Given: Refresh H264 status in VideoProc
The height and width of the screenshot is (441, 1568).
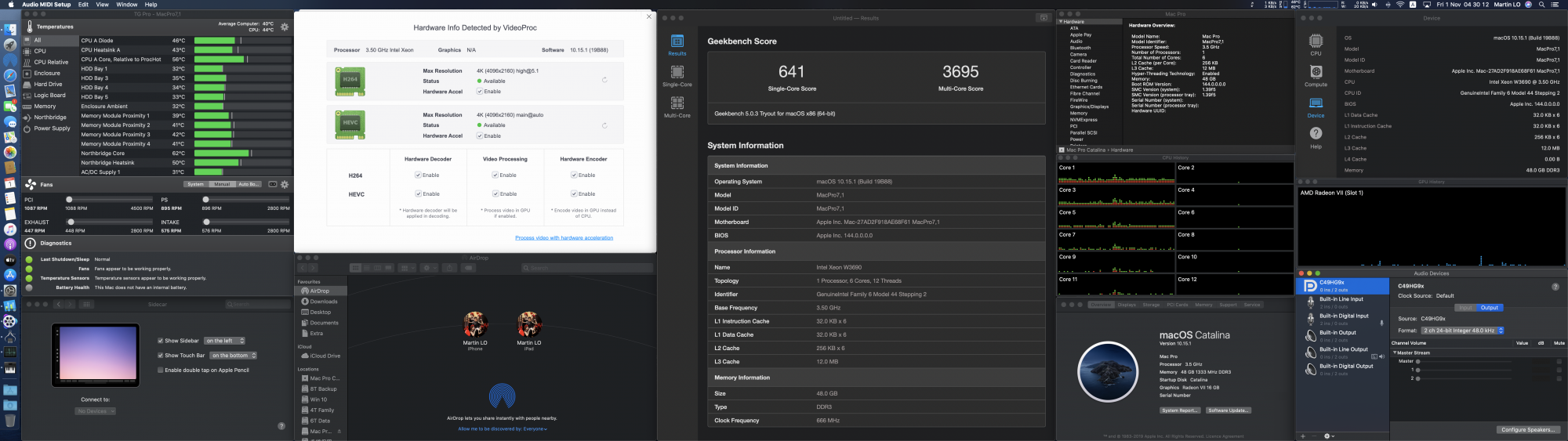Looking at the screenshot, I should click(x=604, y=80).
